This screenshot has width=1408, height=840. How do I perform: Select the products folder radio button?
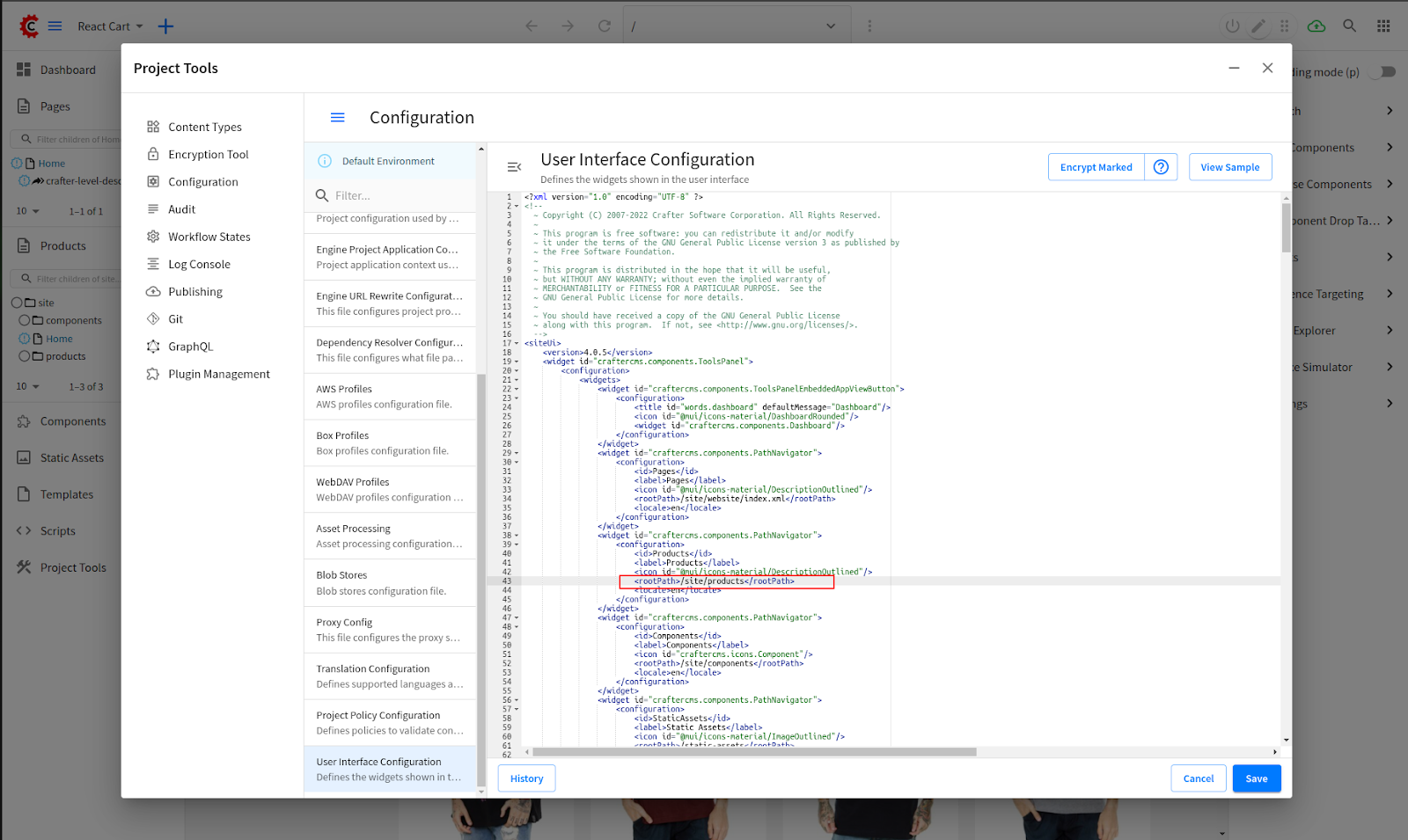(x=25, y=356)
